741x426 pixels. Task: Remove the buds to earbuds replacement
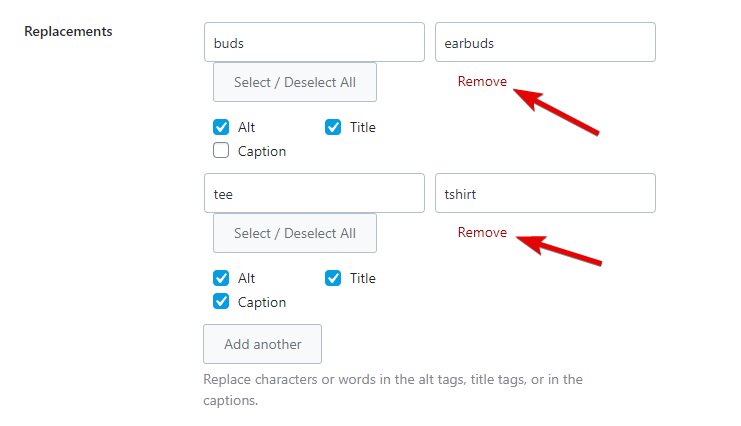[x=482, y=82]
